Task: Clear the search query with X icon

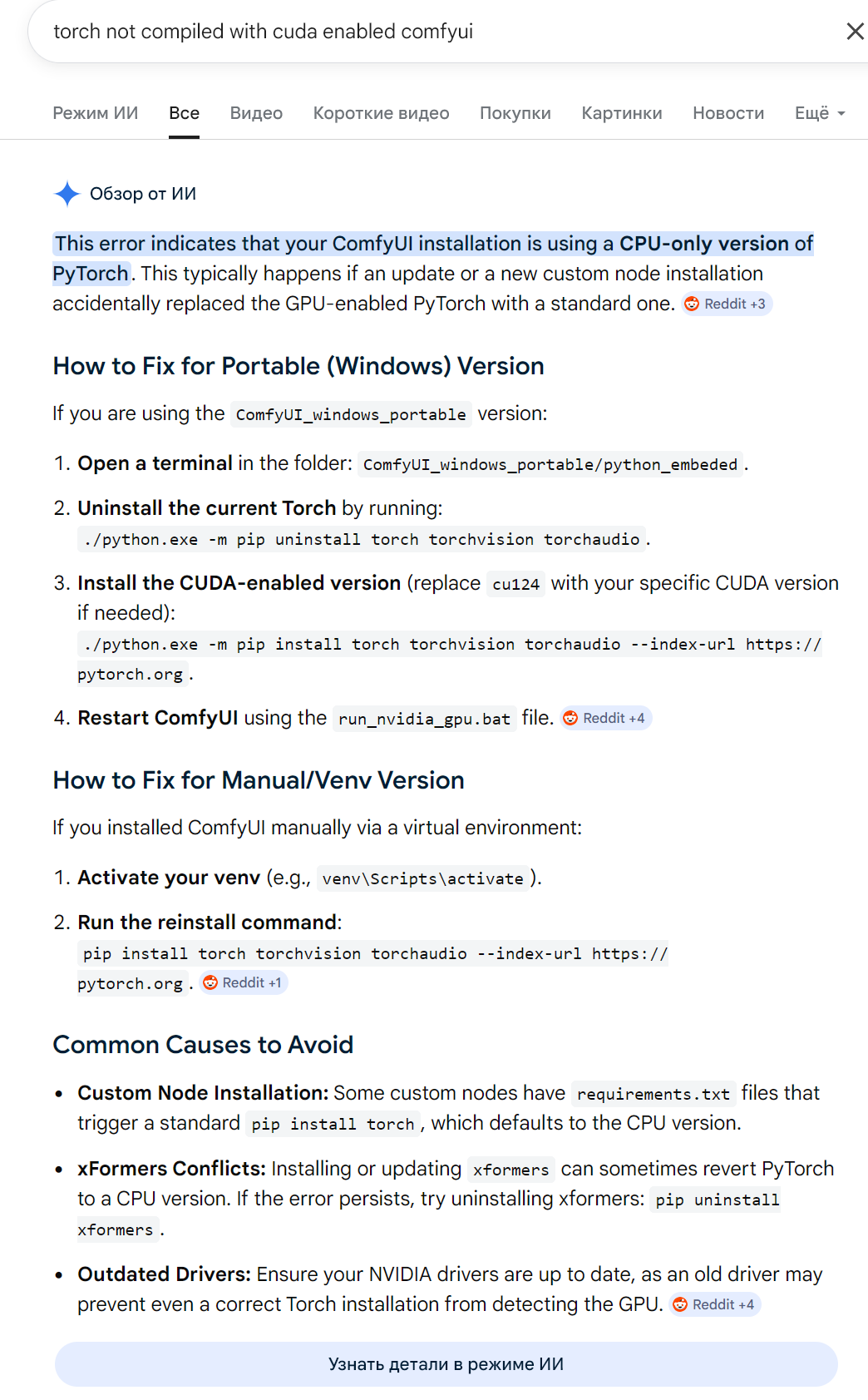Action: (x=855, y=32)
